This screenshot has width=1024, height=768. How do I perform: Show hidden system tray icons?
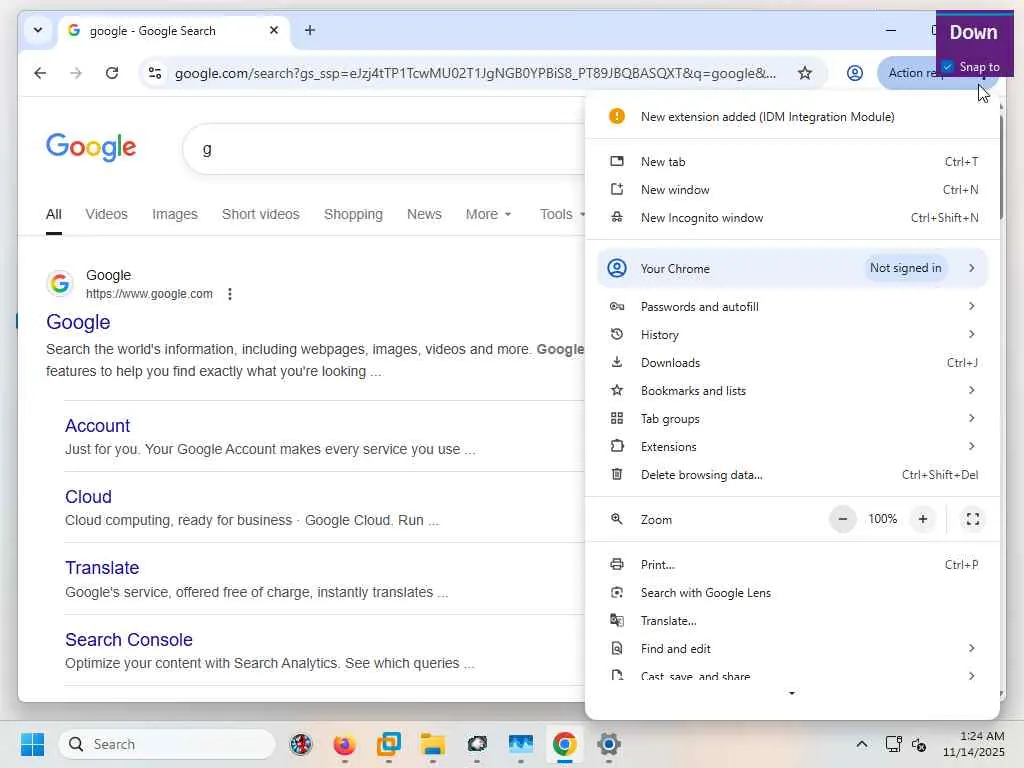pyautogui.click(x=861, y=744)
